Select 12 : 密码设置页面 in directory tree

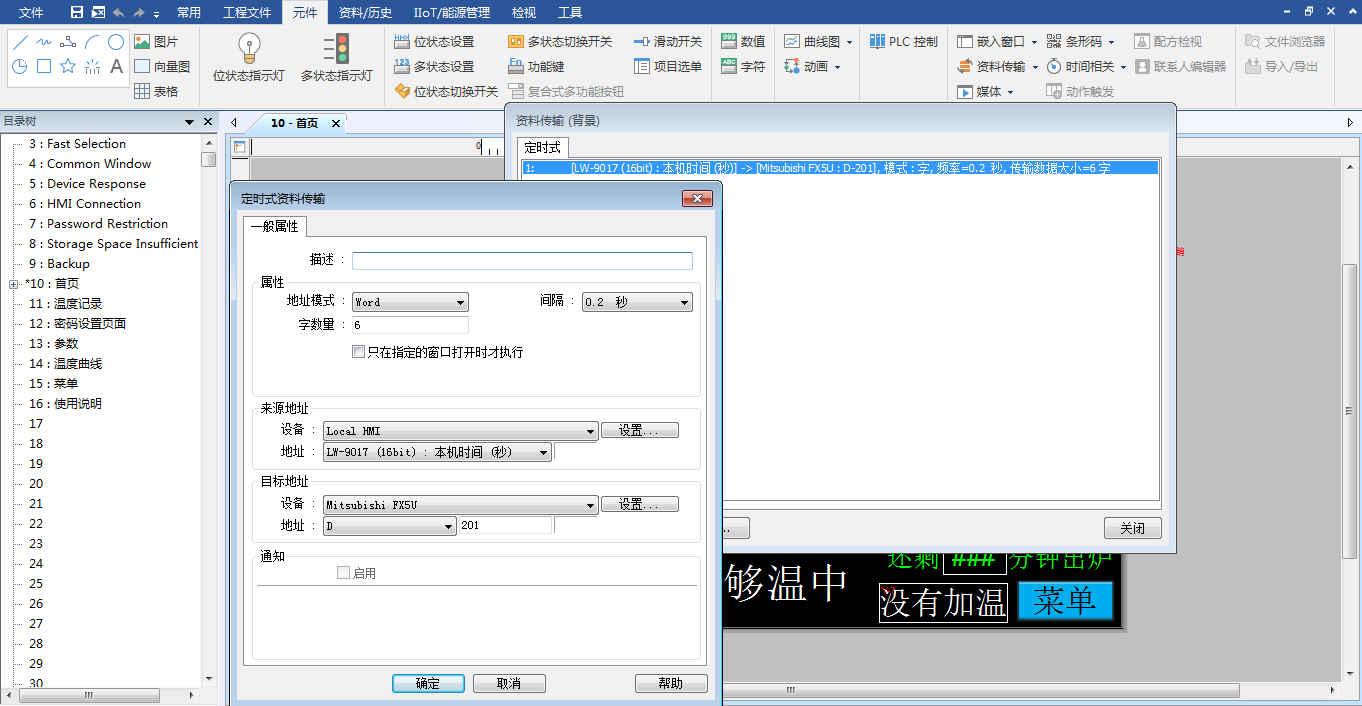pos(77,324)
